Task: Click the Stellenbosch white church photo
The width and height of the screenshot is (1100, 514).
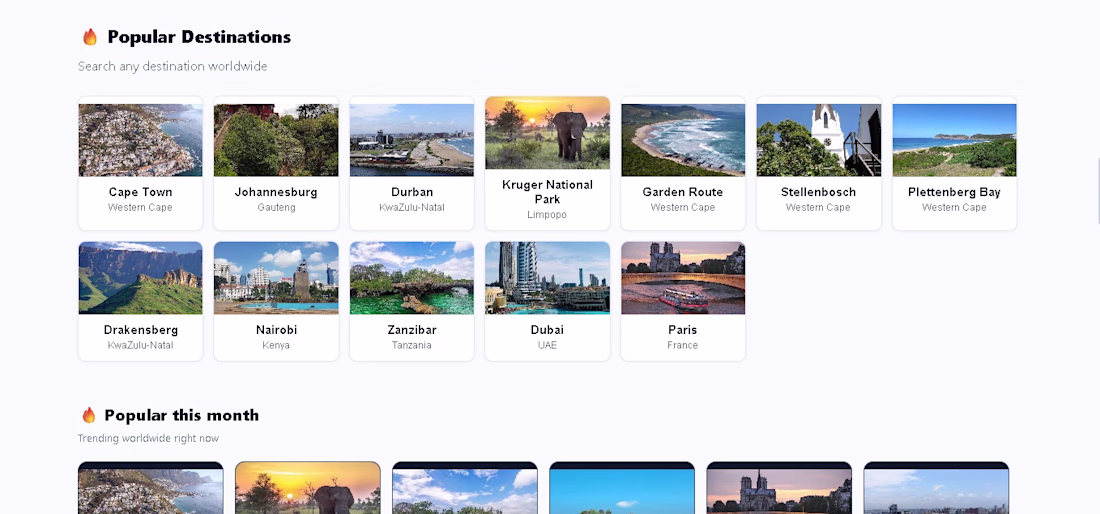Action: point(819,140)
